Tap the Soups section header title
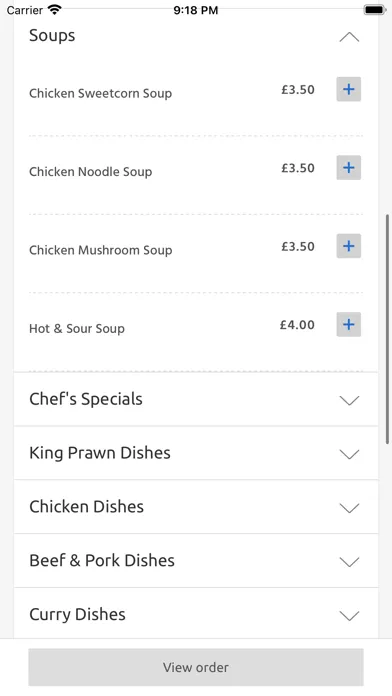The image size is (392, 696). [52, 36]
